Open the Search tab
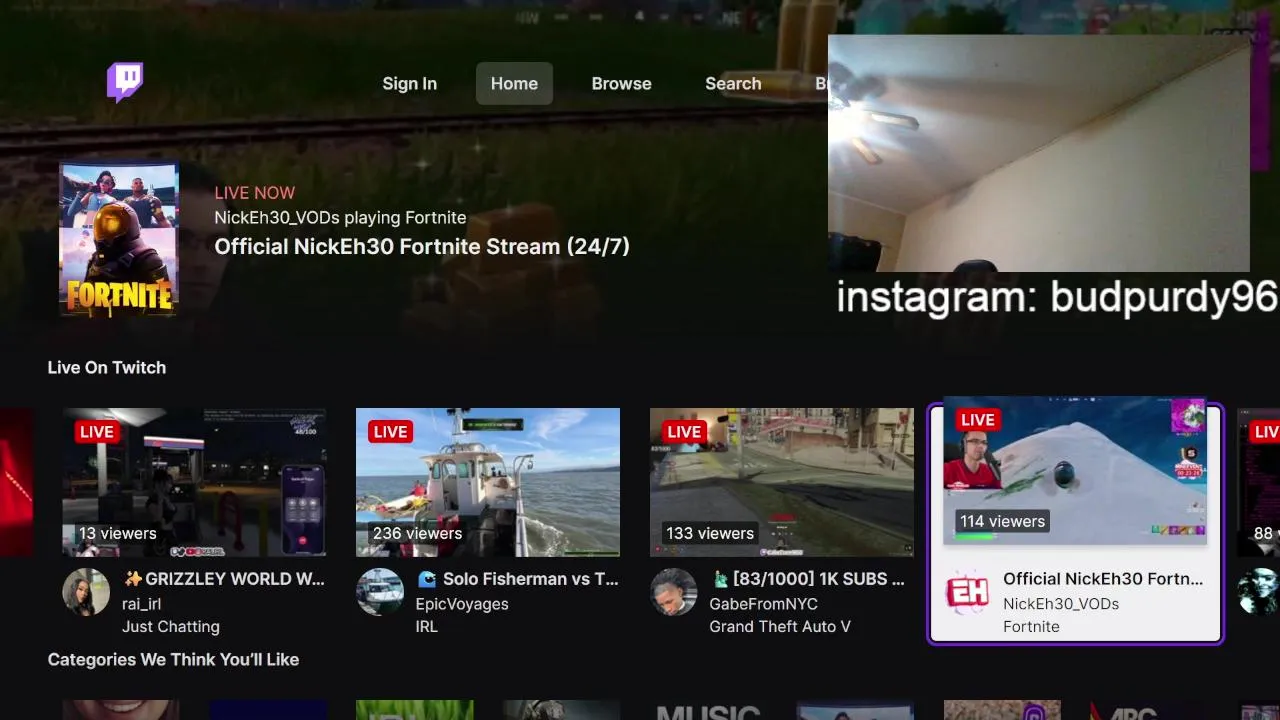1280x720 pixels. [x=733, y=84]
